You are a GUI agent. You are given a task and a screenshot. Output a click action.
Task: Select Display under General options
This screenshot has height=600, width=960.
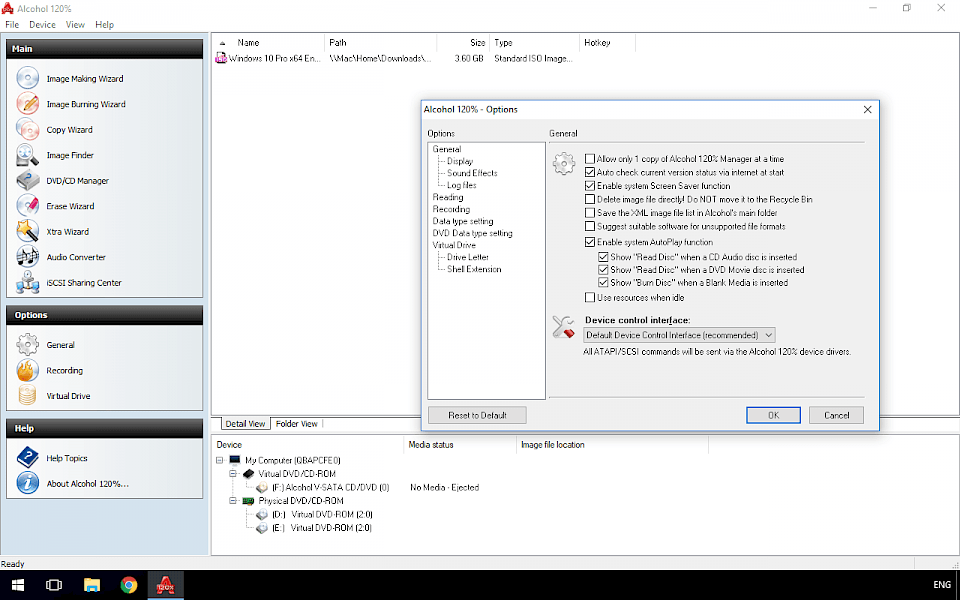coord(460,161)
